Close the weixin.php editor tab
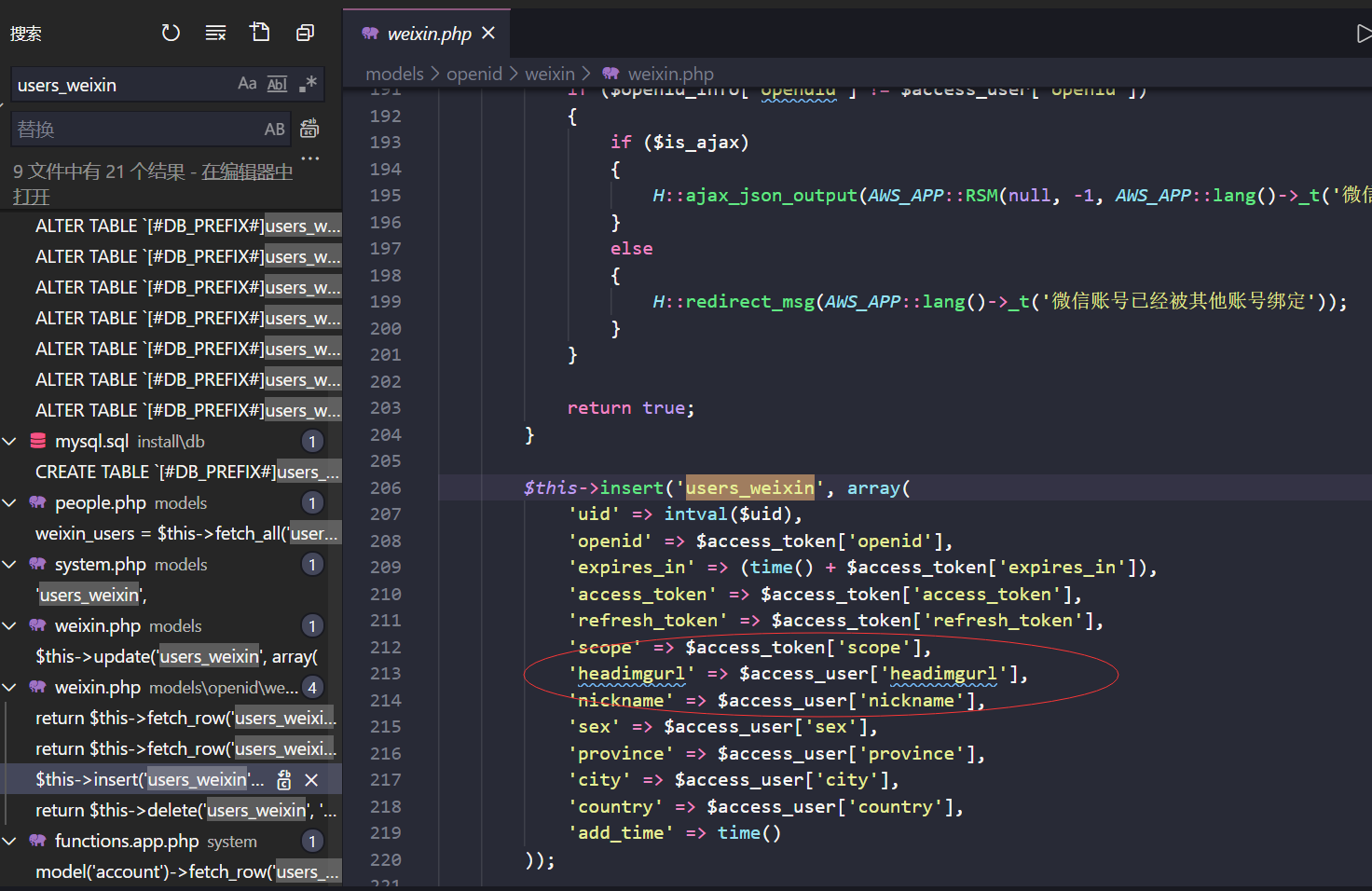Viewport: 1372px width, 891px height. tap(488, 34)
